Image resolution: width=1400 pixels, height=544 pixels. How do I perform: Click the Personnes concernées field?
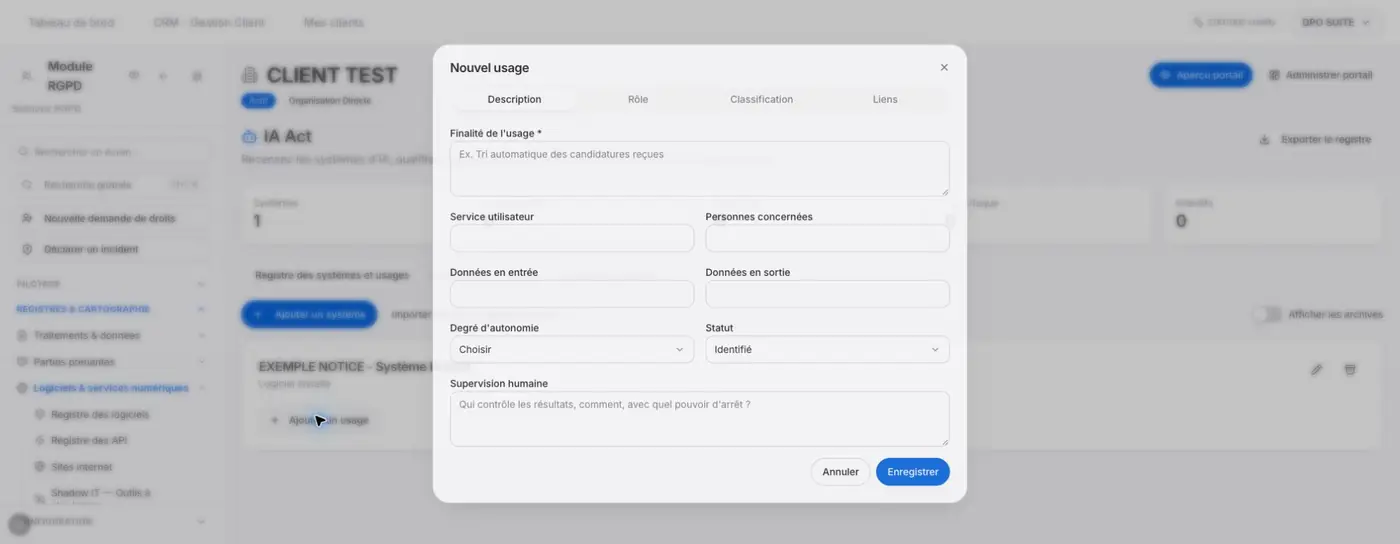tap(827, 238)
